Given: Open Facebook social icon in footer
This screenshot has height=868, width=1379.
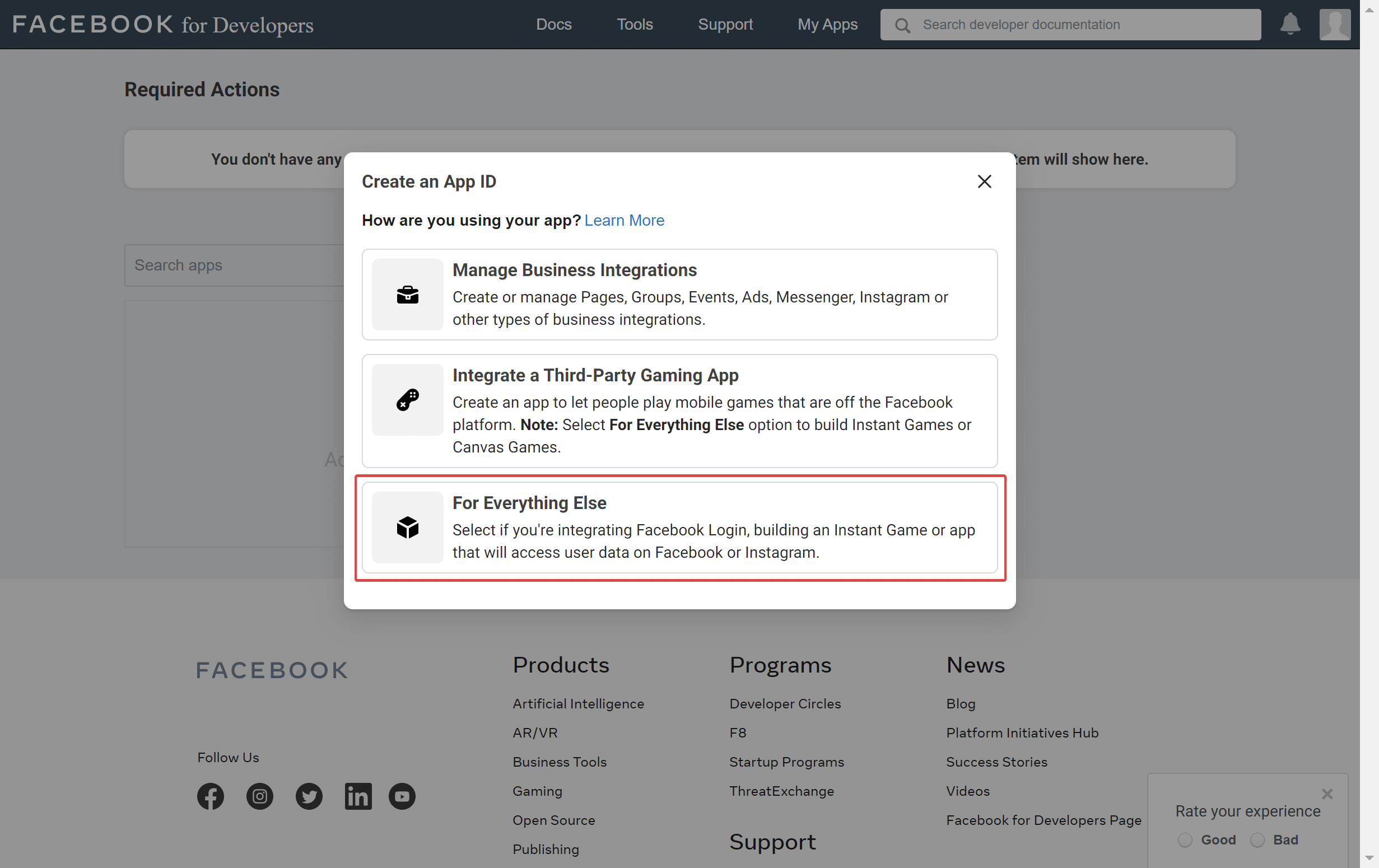Looking at the screenshot, I should (x=210, y=796).
